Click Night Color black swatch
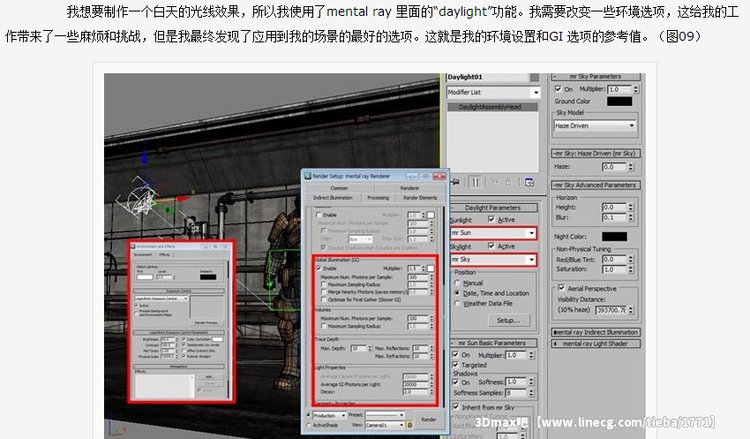The image size is (750, 439). pos(614,236)
